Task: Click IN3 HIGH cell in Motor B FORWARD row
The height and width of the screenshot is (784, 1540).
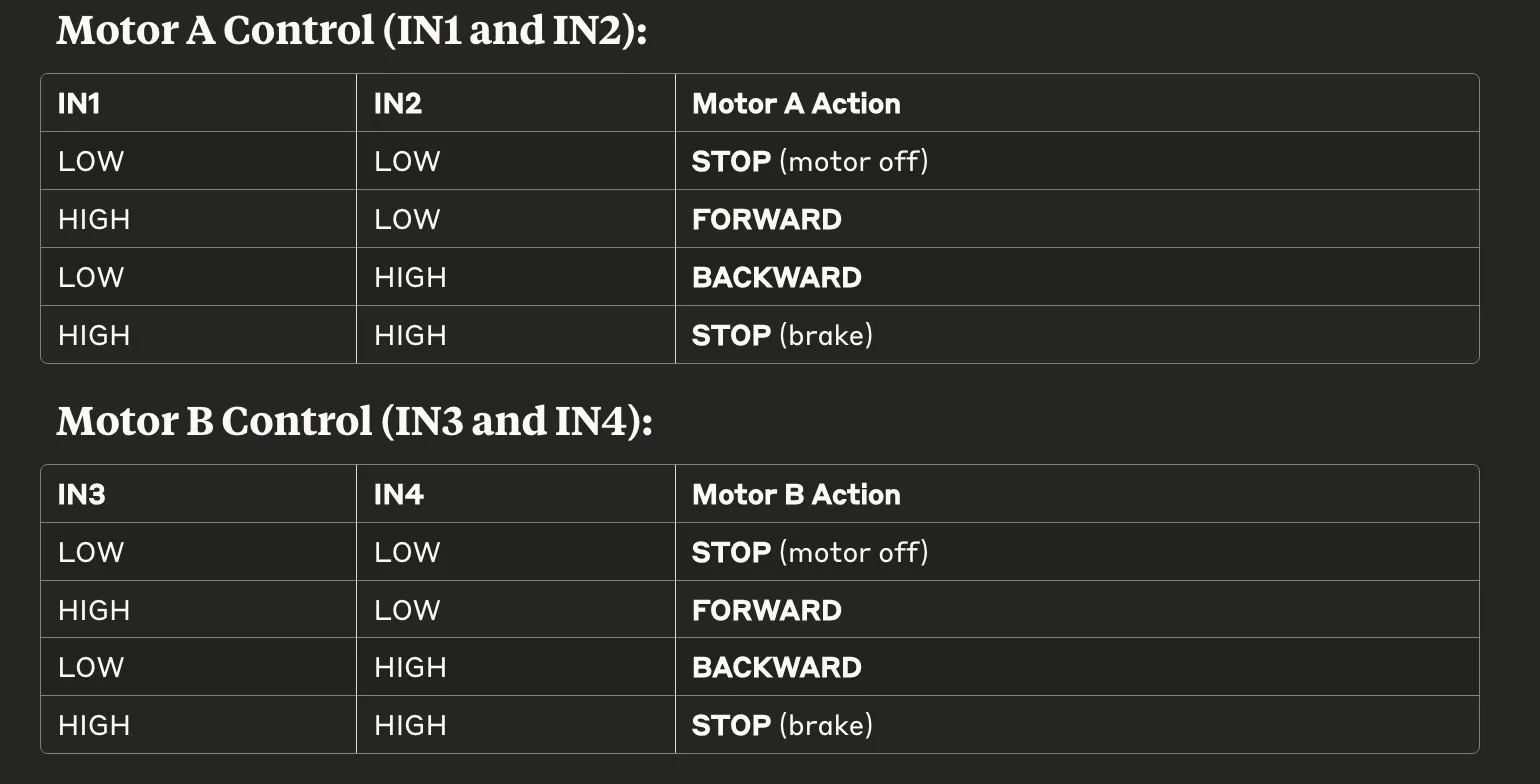Action: [x=94, y=611]
